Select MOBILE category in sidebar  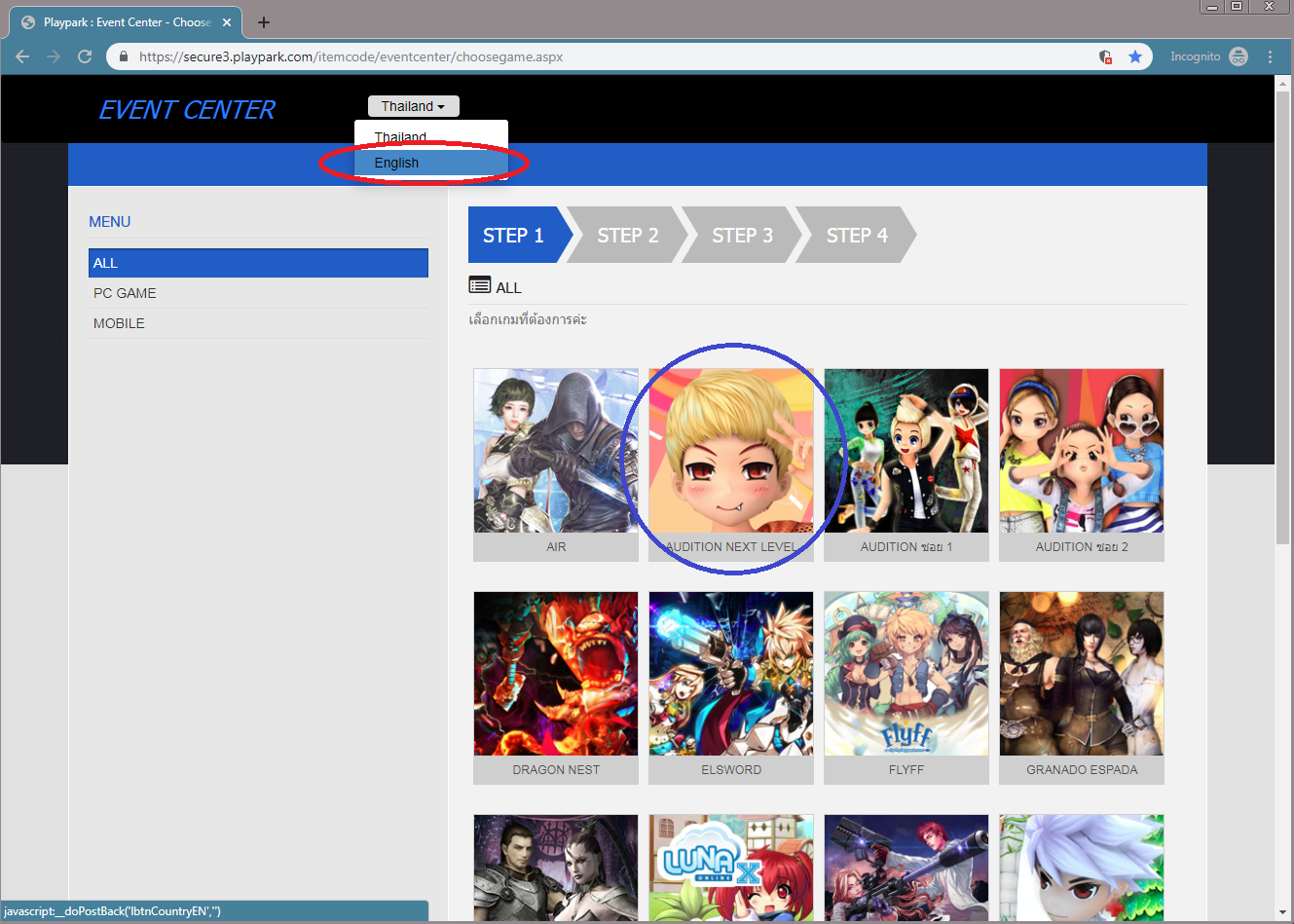point(119,323)
